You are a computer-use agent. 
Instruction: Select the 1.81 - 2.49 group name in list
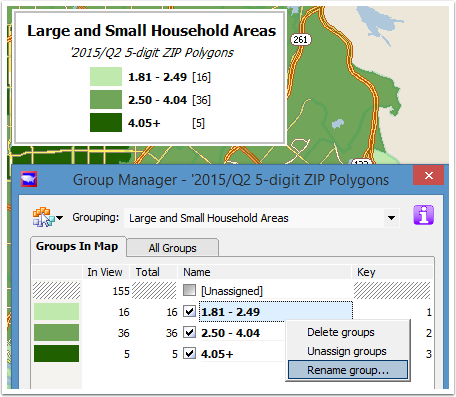pos(230,312)
